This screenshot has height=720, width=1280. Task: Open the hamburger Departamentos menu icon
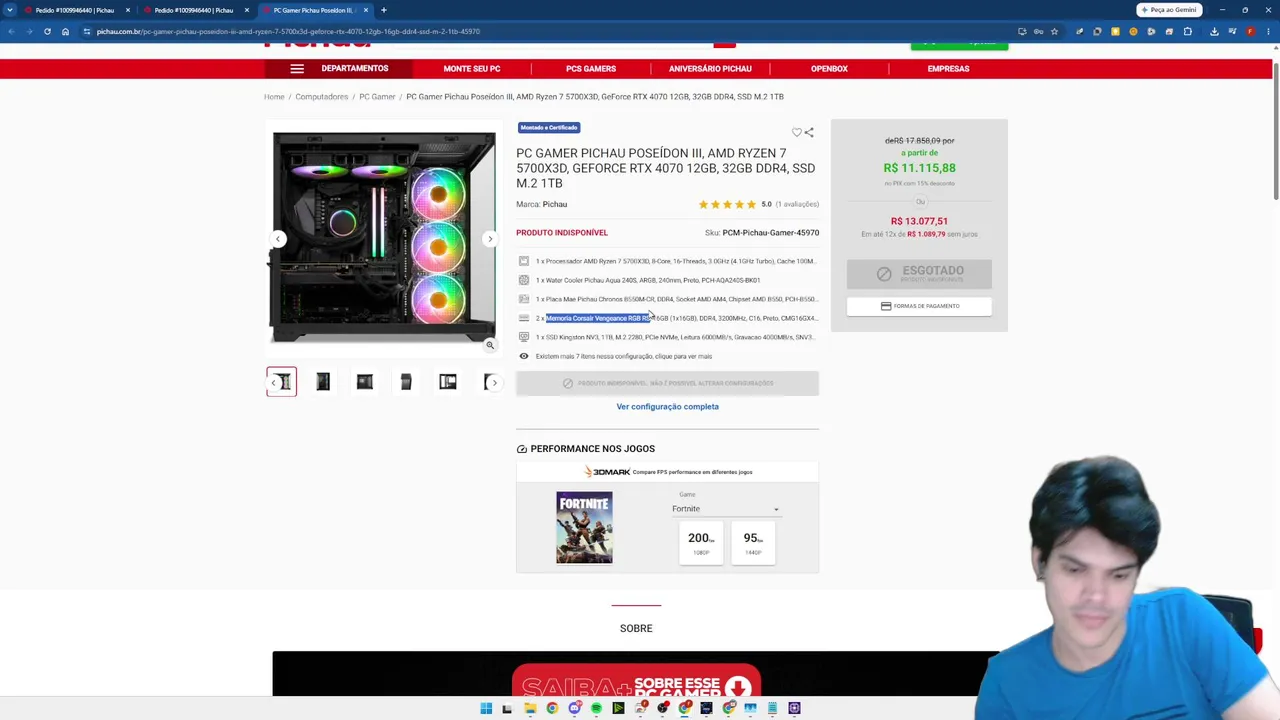click(x=297, y=69)
